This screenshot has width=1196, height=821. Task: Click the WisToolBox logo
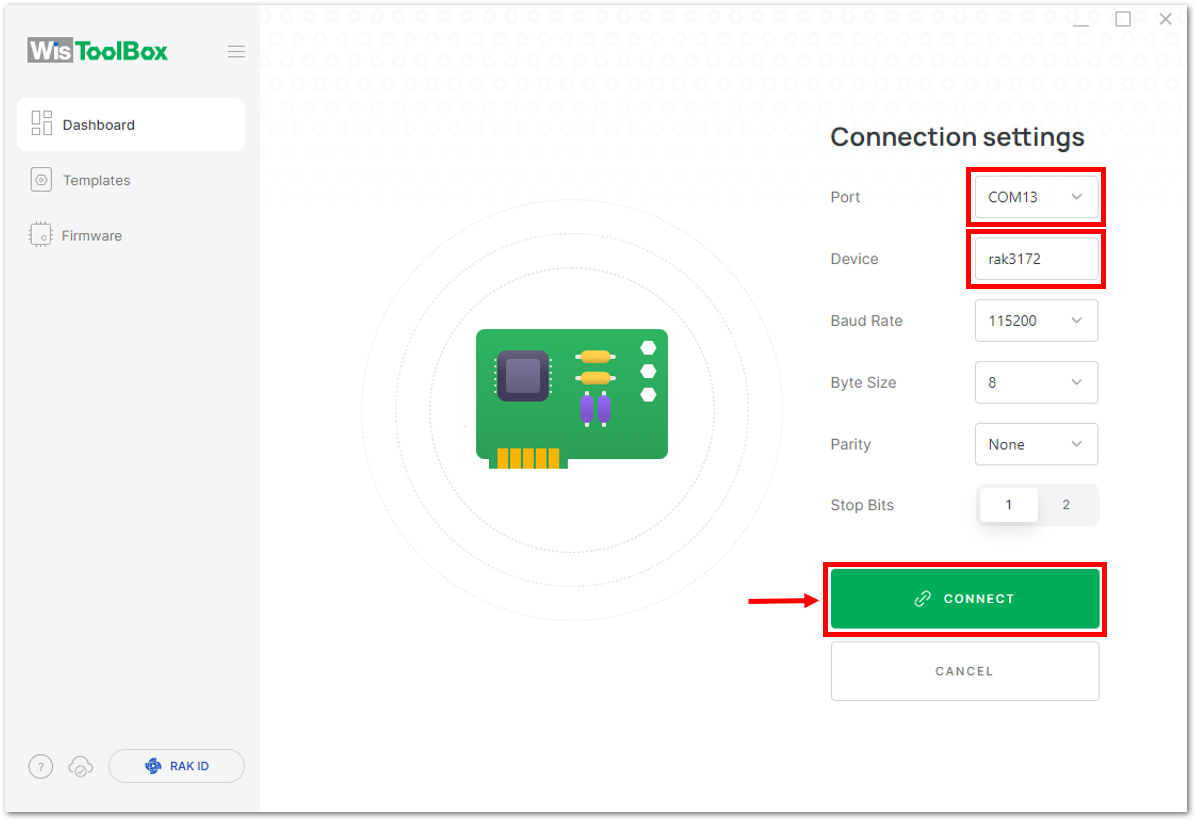98,50
